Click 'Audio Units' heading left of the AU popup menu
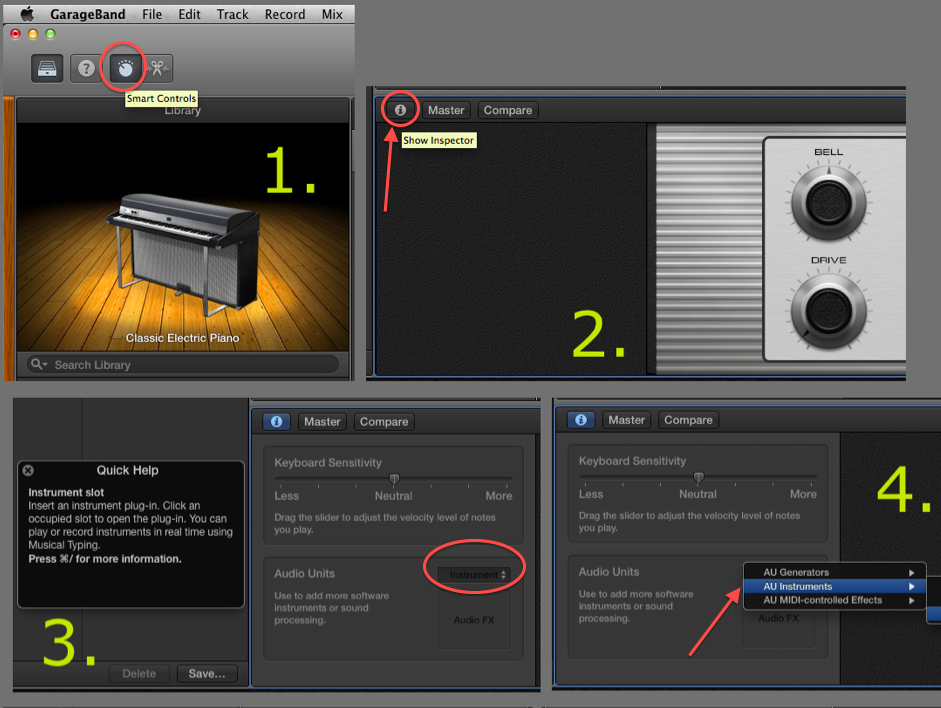This screenshot has width=941, height=708. (609, 572)
